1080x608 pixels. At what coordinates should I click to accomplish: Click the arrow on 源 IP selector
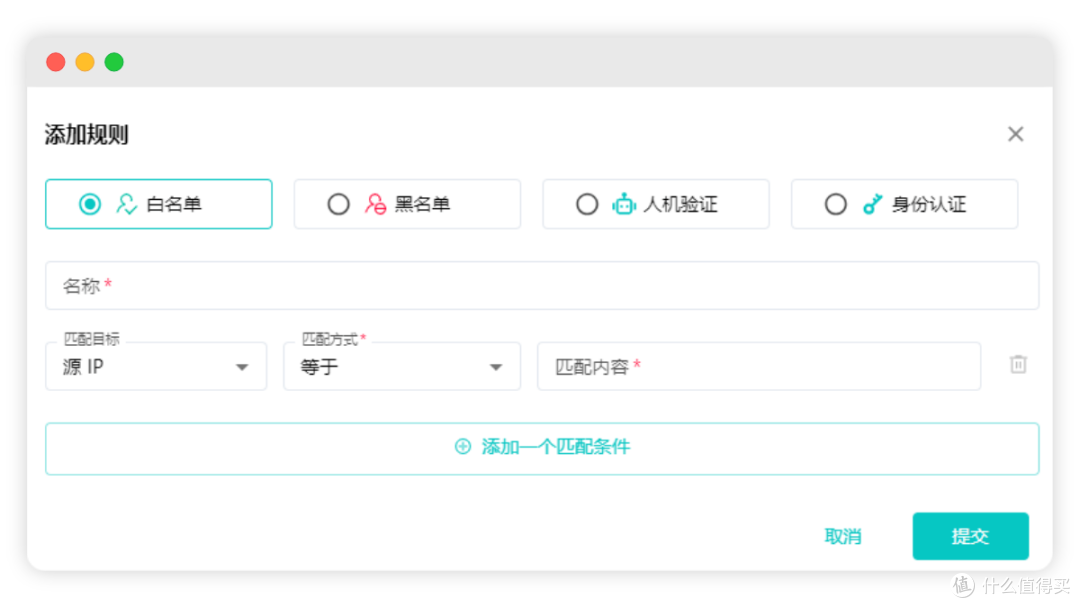click(242, 367)
